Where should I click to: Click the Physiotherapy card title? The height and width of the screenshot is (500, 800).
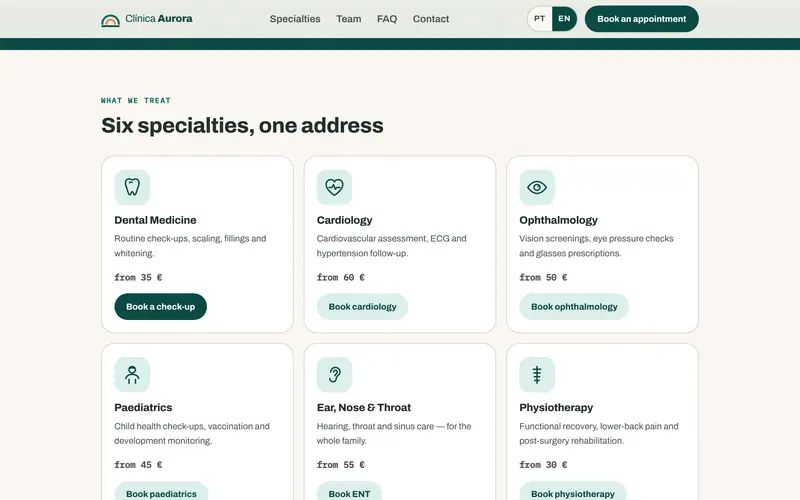click(x=556, y=407)
